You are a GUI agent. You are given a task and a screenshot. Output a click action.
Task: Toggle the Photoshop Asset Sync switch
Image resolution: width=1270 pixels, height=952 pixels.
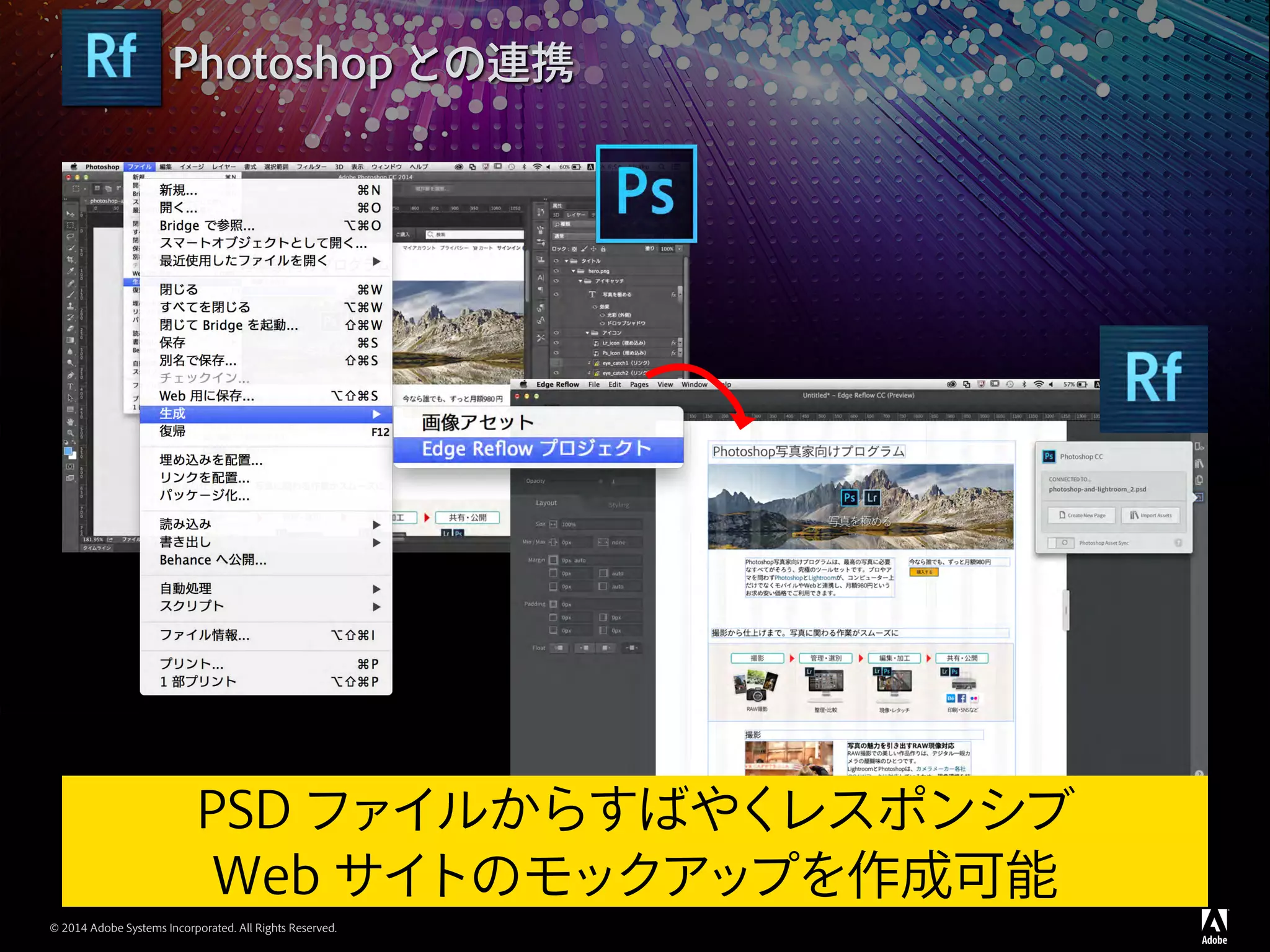coord(1060,543)
